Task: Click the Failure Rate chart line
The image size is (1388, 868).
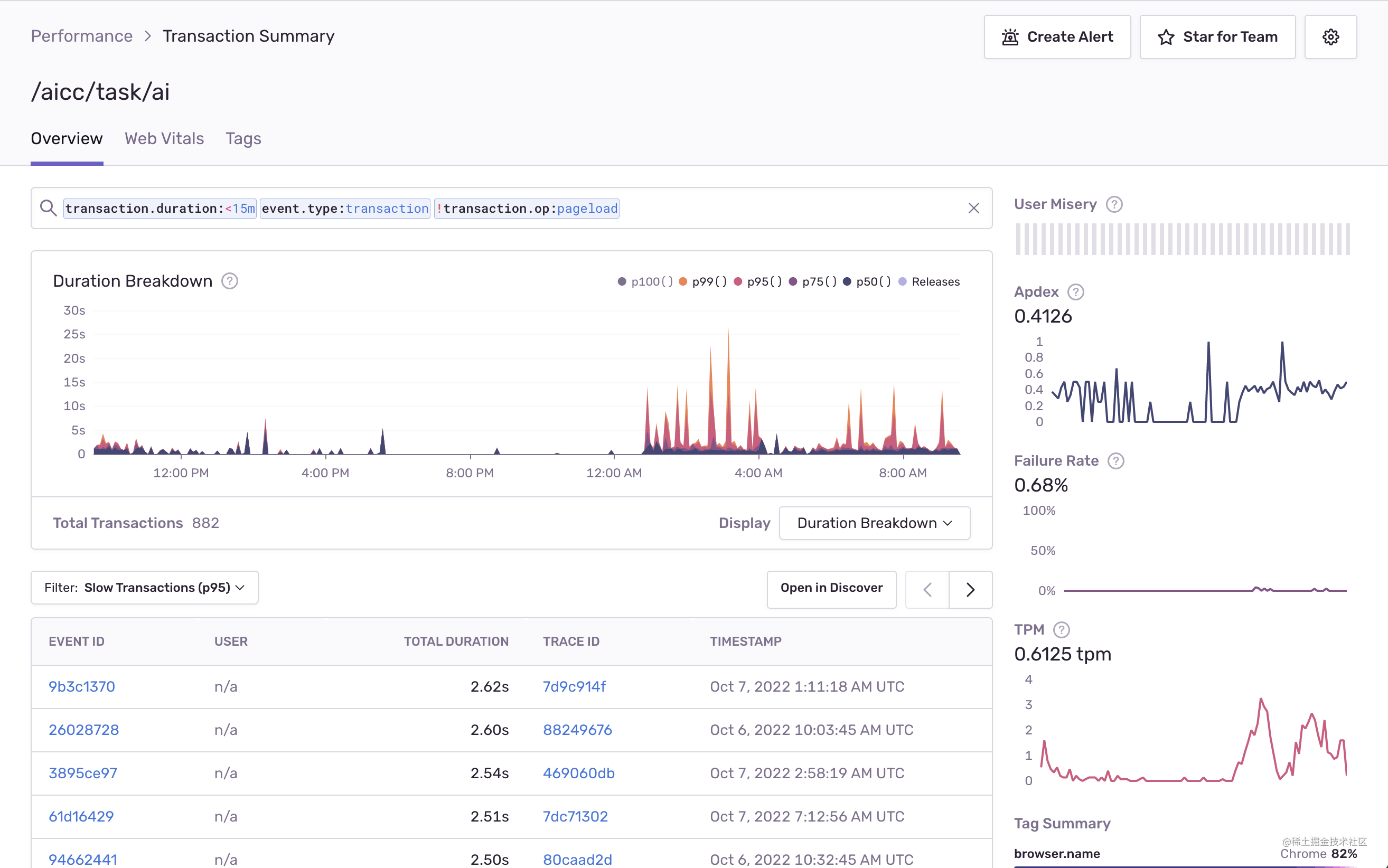Action: (x=1204, y=589)
